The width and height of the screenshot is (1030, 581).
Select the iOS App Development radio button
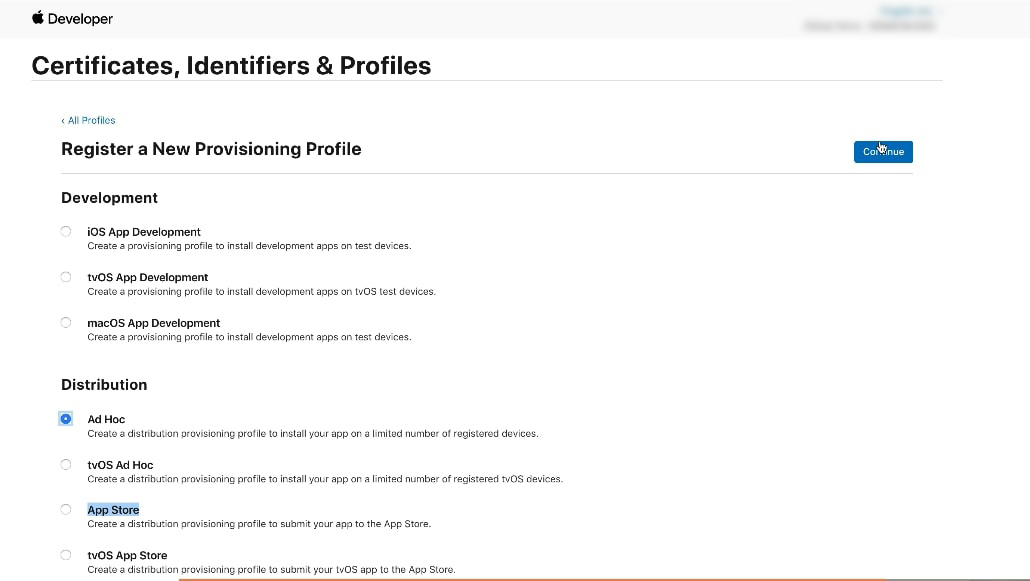(66, 232)
